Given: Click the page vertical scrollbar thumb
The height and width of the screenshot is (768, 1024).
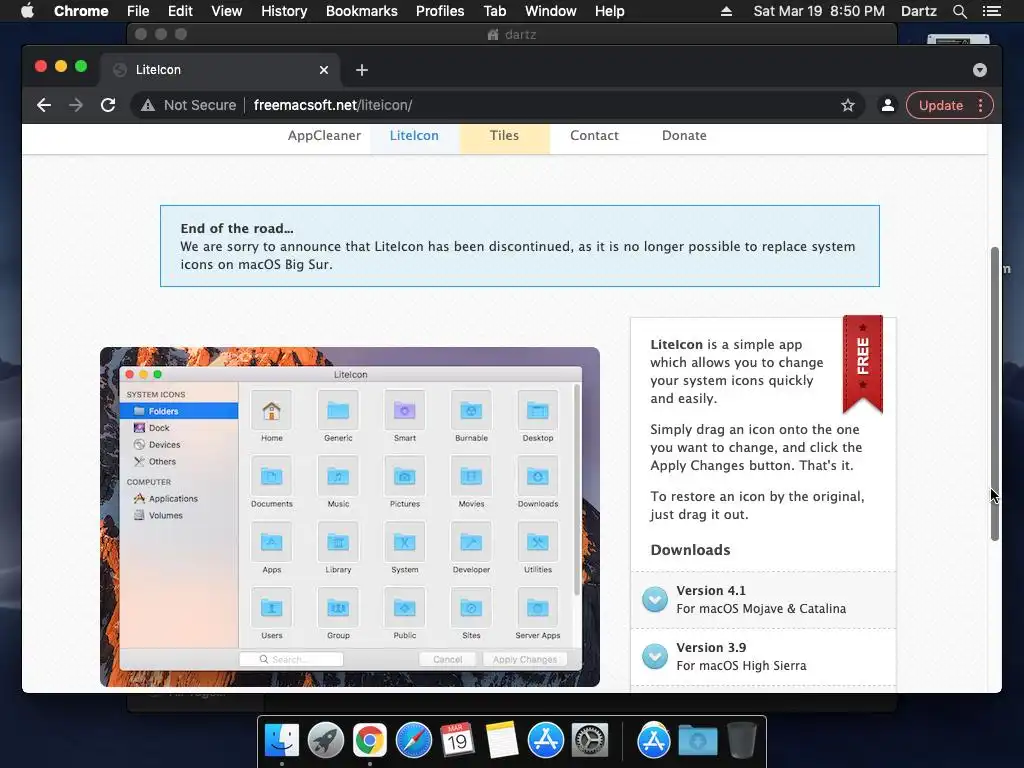Looking at the screenshot, I should (995, 394).
